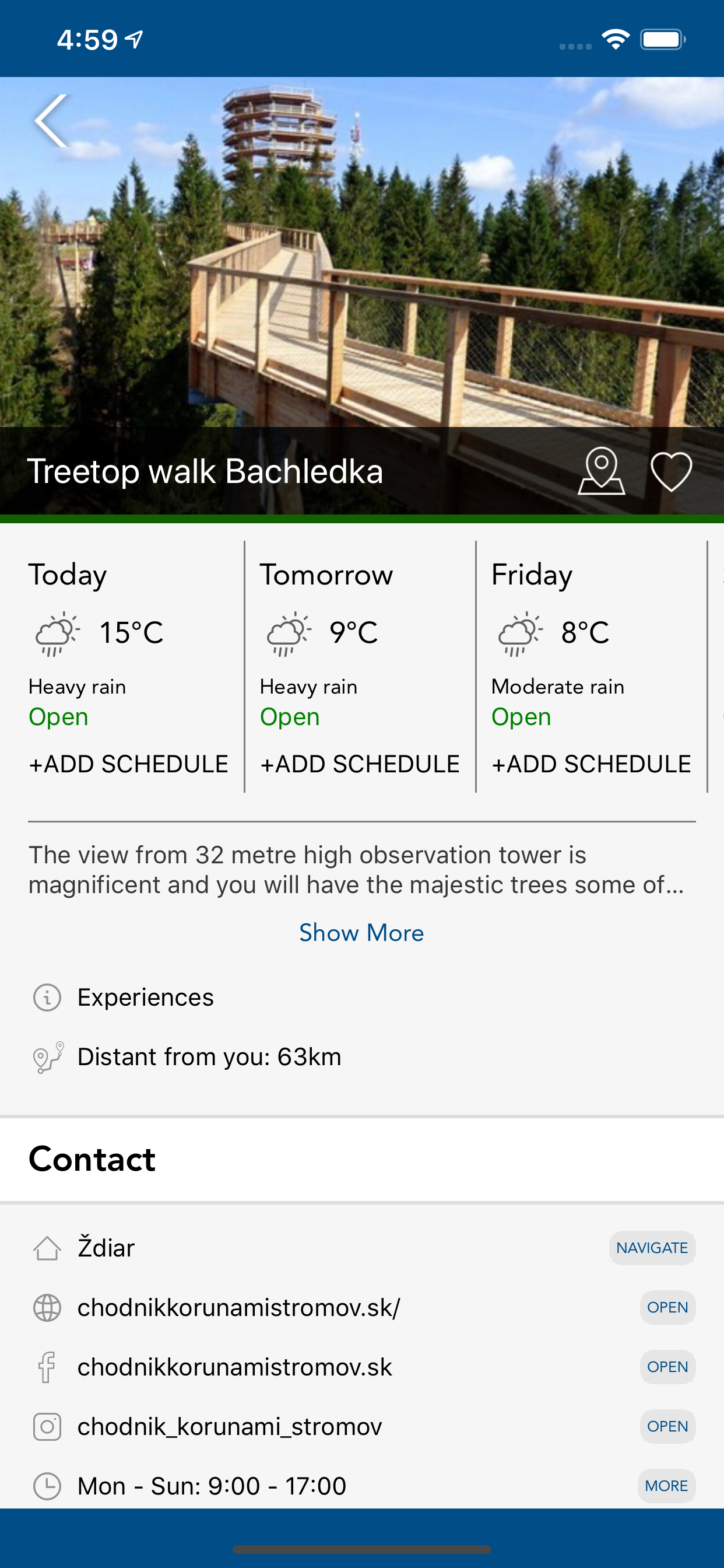Select the Friday forecast card
Screen dimensions: 724x1568
591,667
